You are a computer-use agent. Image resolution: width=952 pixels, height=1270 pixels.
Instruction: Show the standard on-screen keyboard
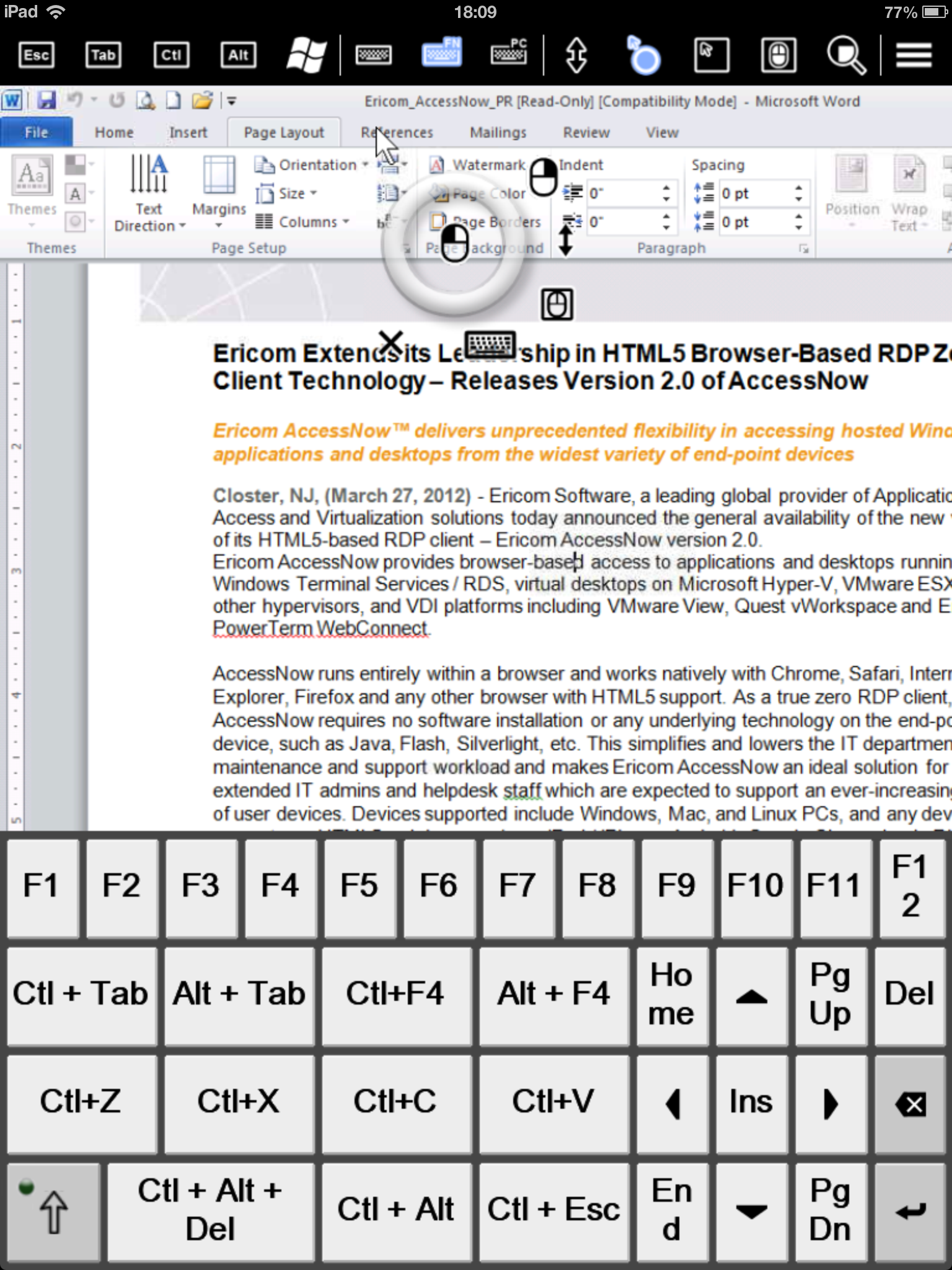pos(373,55)
